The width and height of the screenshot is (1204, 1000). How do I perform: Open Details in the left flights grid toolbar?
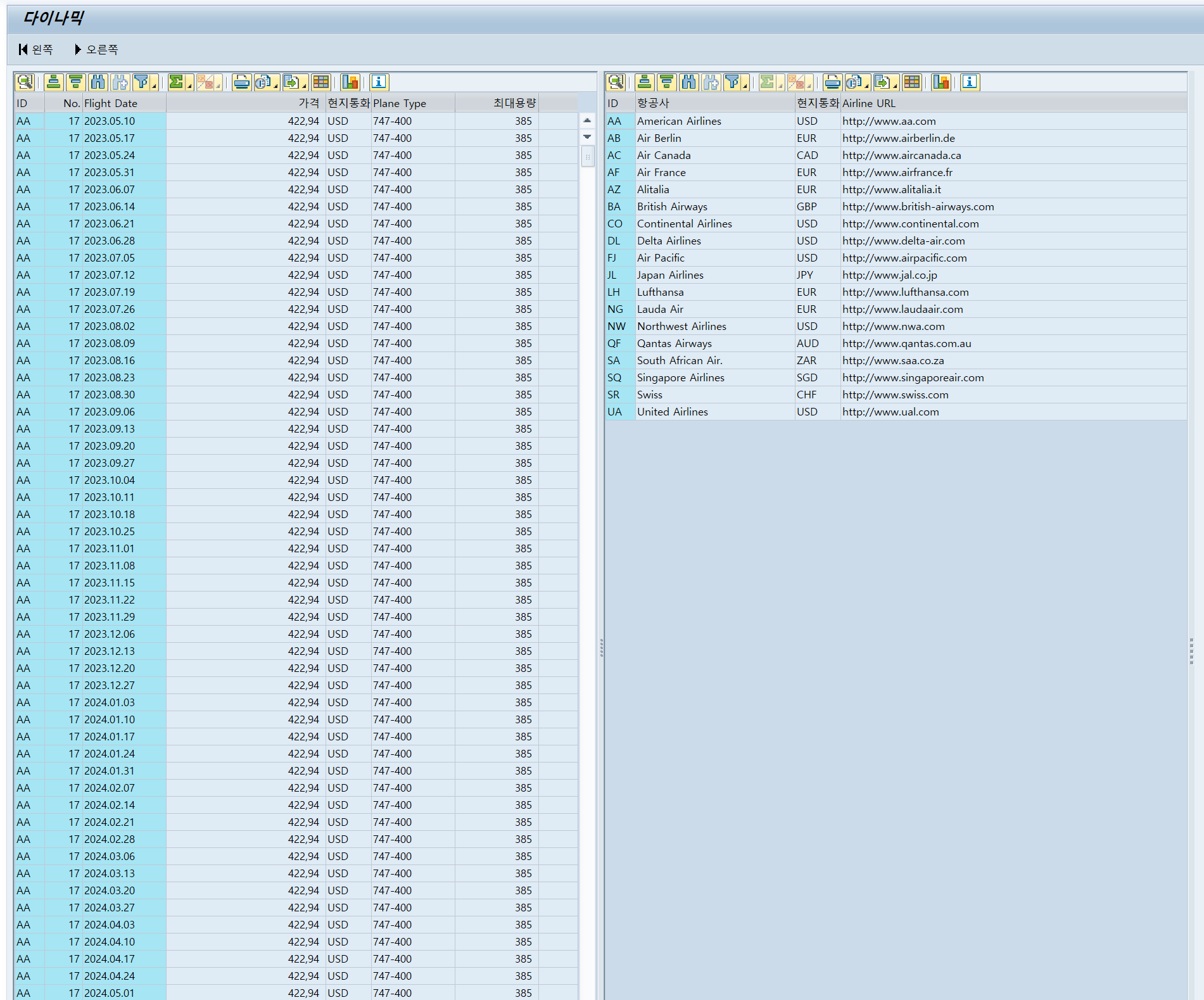(25, 82)
